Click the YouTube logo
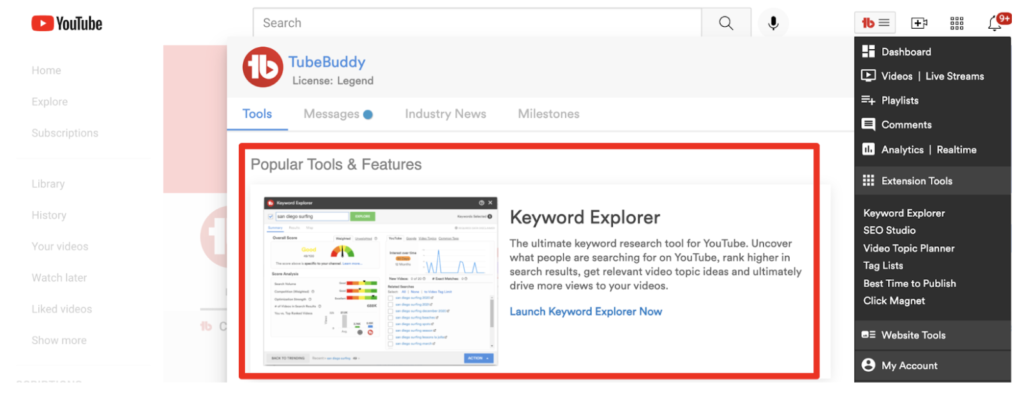This screenshot has height=407, width=1024. (66, 23)
